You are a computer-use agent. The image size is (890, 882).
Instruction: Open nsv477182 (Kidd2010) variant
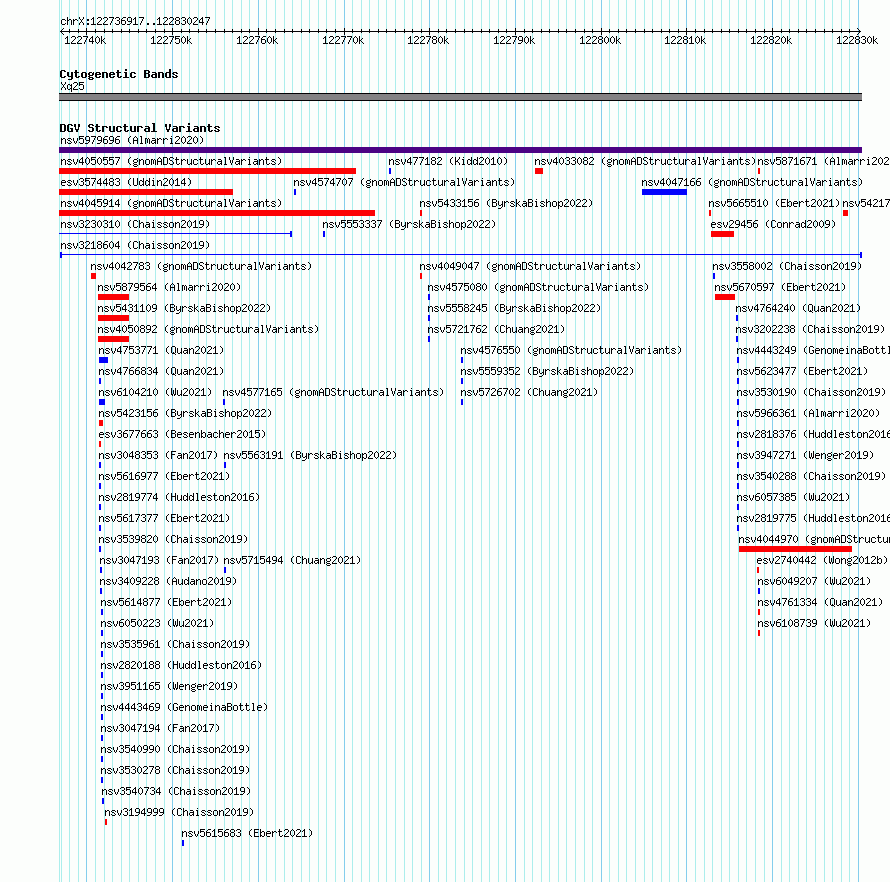[448, 161]
